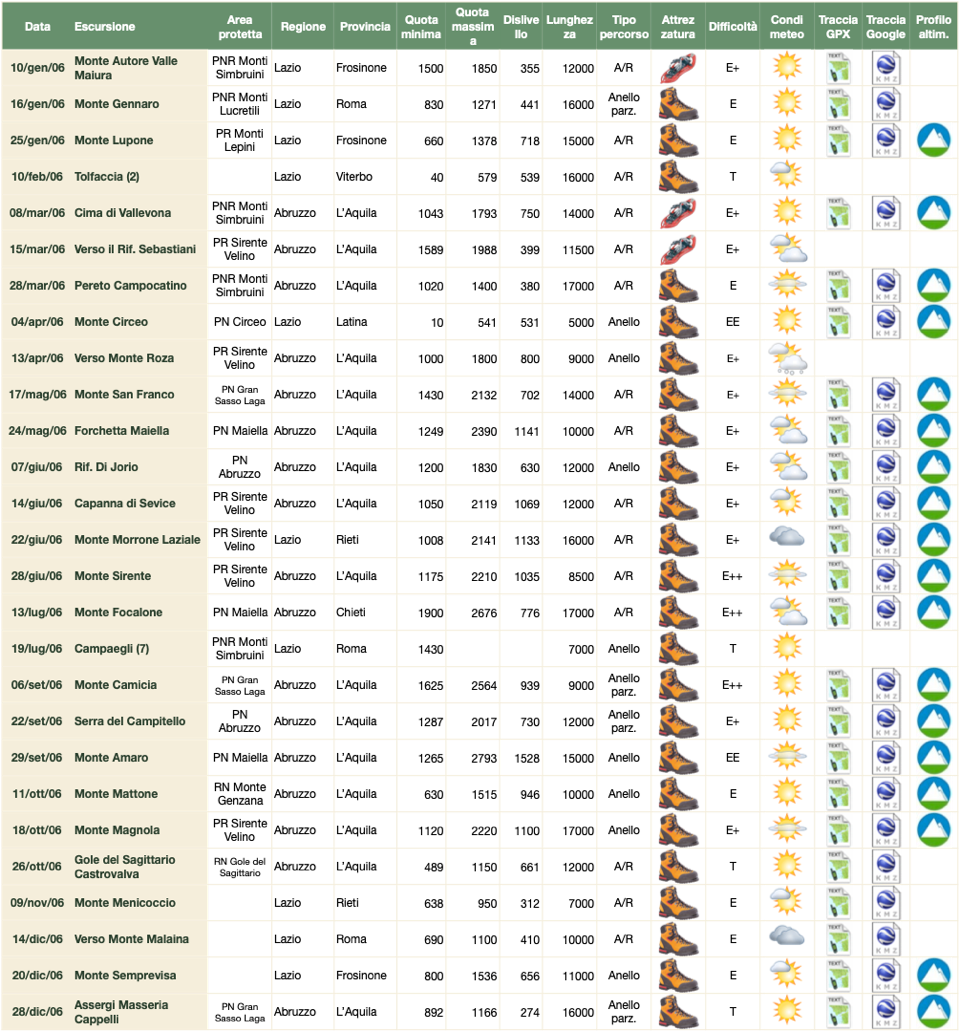
Task: Open the Monte Semprevisa excursion link
Action: click(x=125, y=975)
